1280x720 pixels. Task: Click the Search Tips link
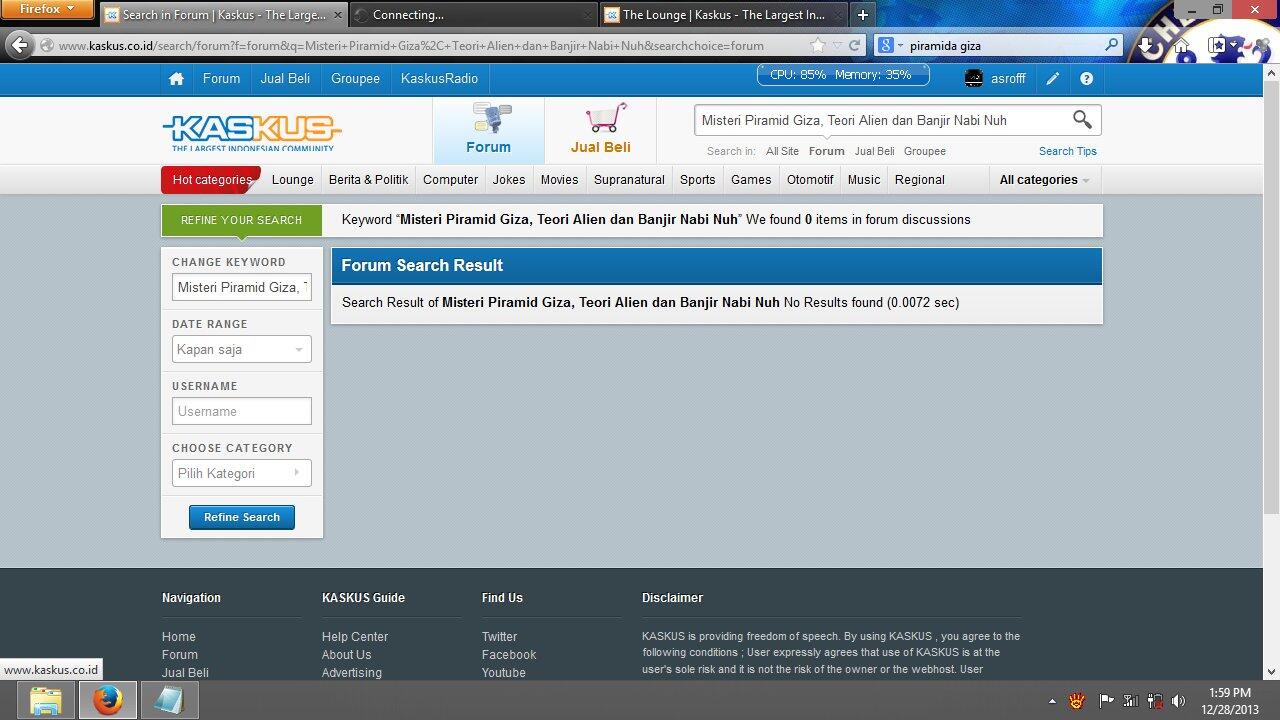click(x=1067, y=151)
